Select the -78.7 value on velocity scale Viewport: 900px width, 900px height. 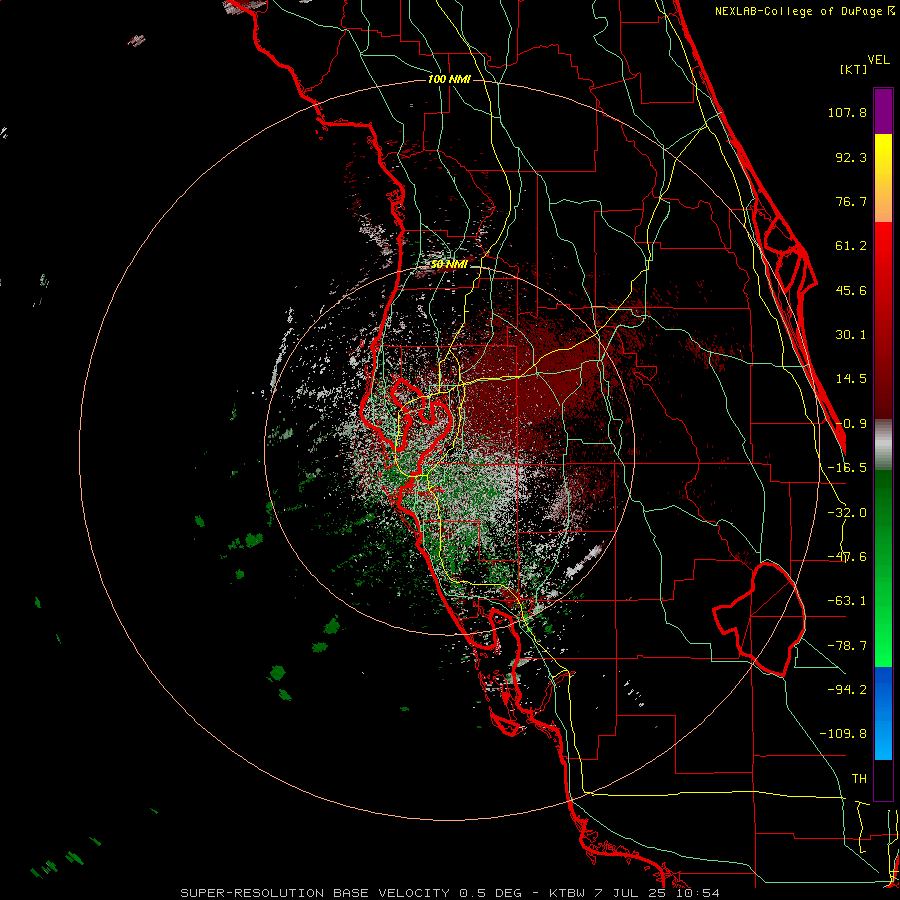coord(847,646)
